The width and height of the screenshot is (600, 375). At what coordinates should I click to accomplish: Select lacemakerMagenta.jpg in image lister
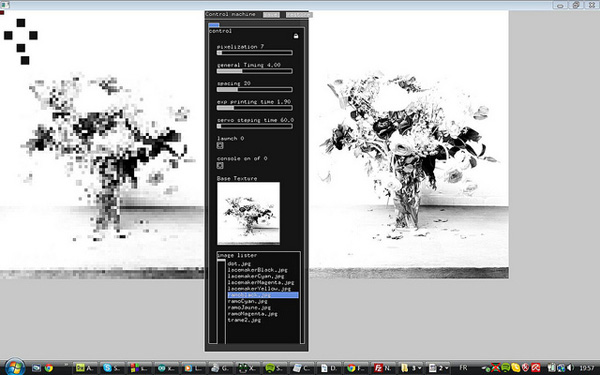(261, 282)
